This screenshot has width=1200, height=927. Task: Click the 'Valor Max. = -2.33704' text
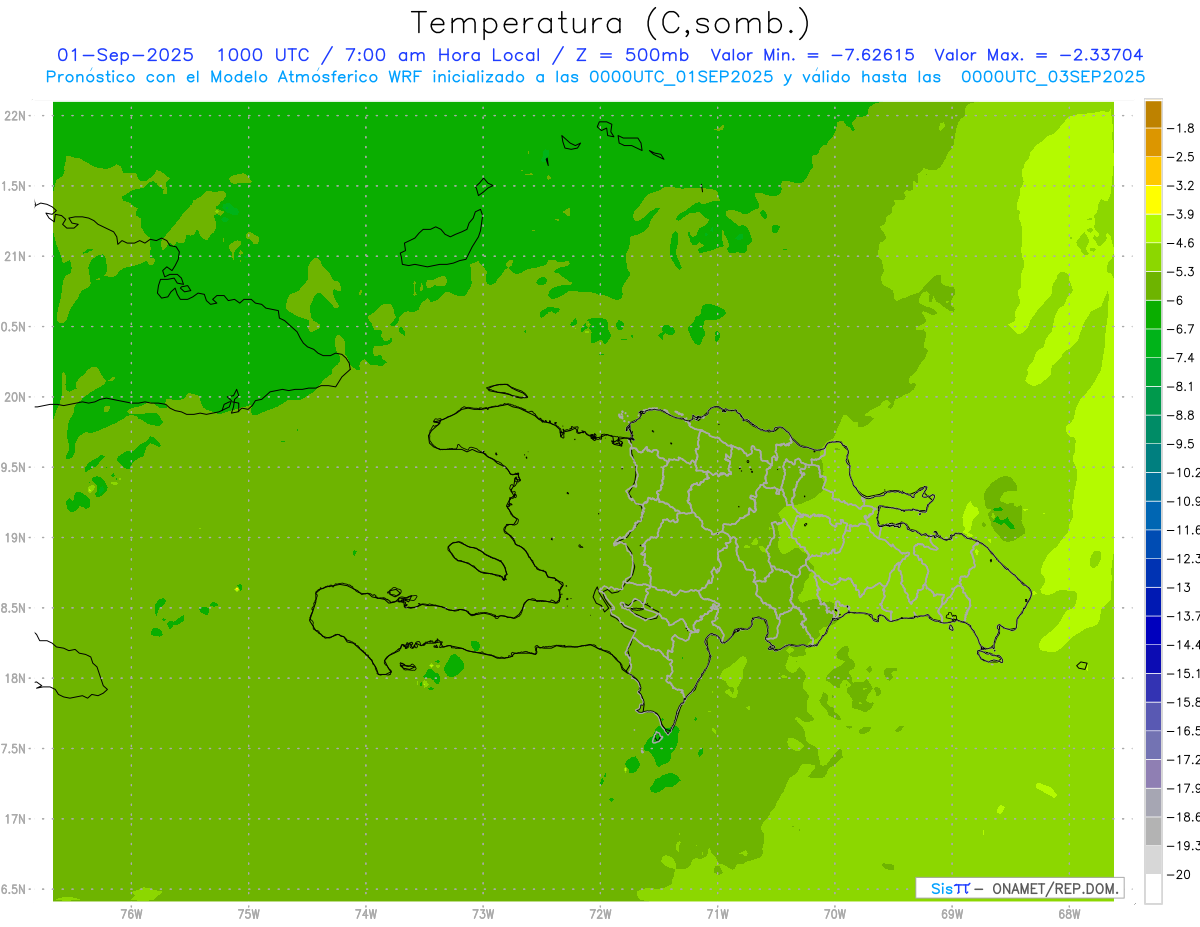1039,55
